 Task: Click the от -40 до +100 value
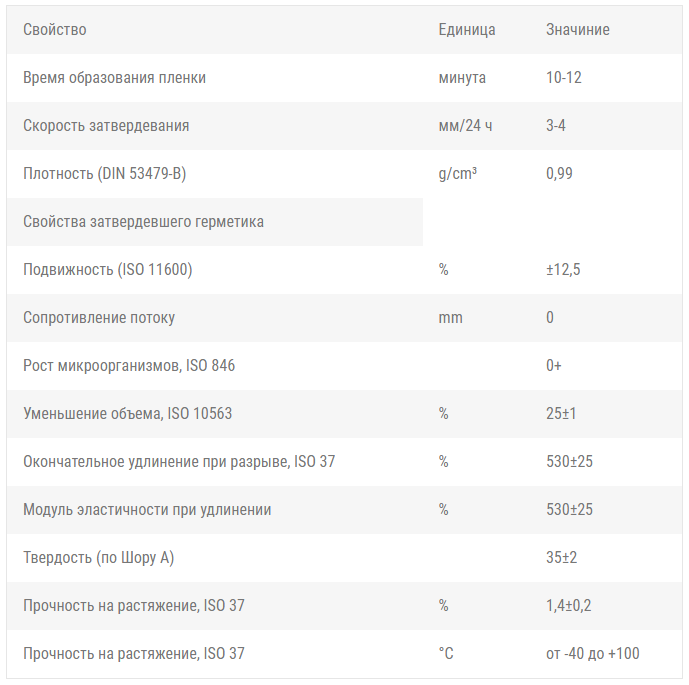click(593, 653)
